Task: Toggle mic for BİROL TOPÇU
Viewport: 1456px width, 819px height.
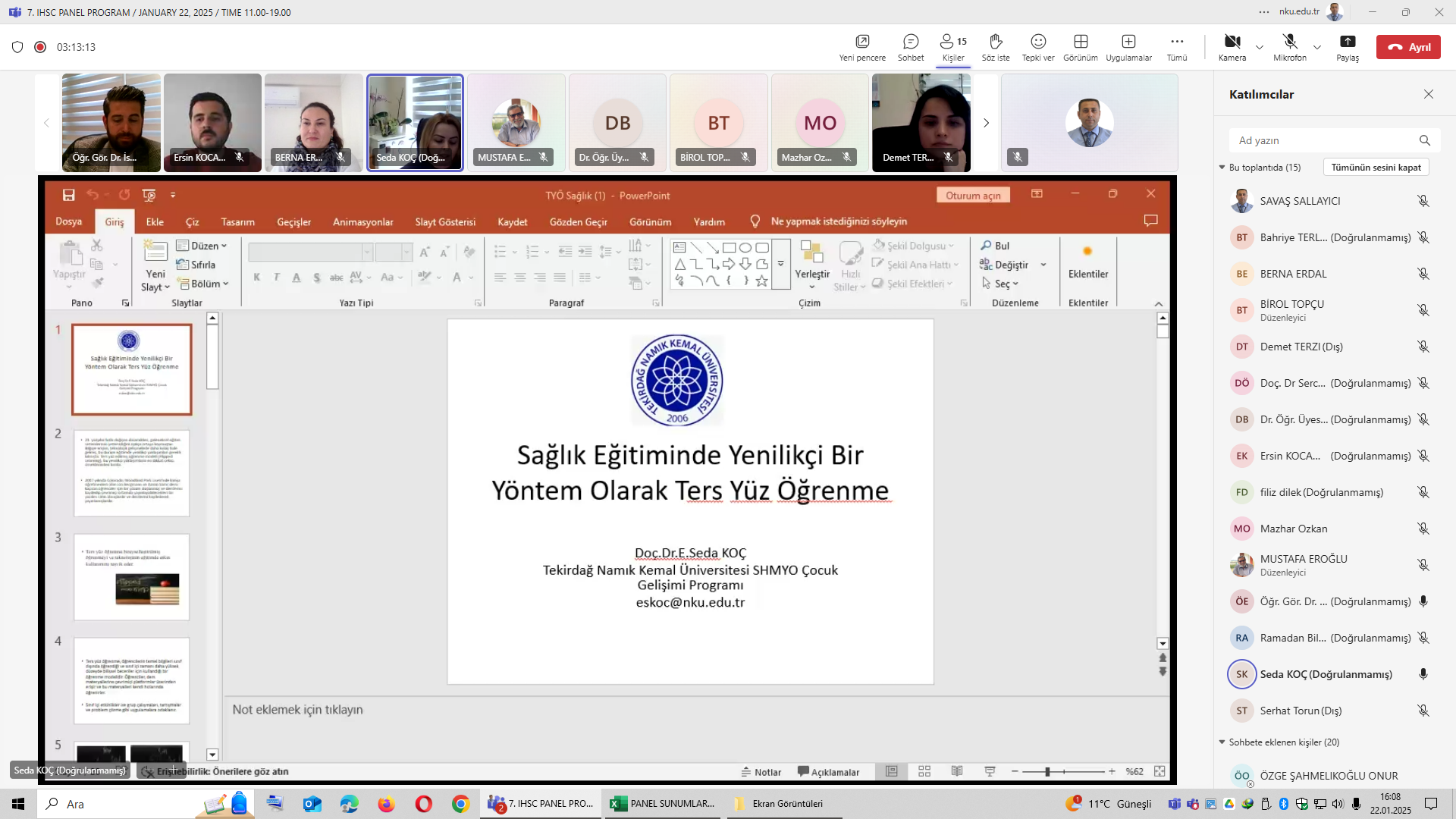Action: (1423, 310)
